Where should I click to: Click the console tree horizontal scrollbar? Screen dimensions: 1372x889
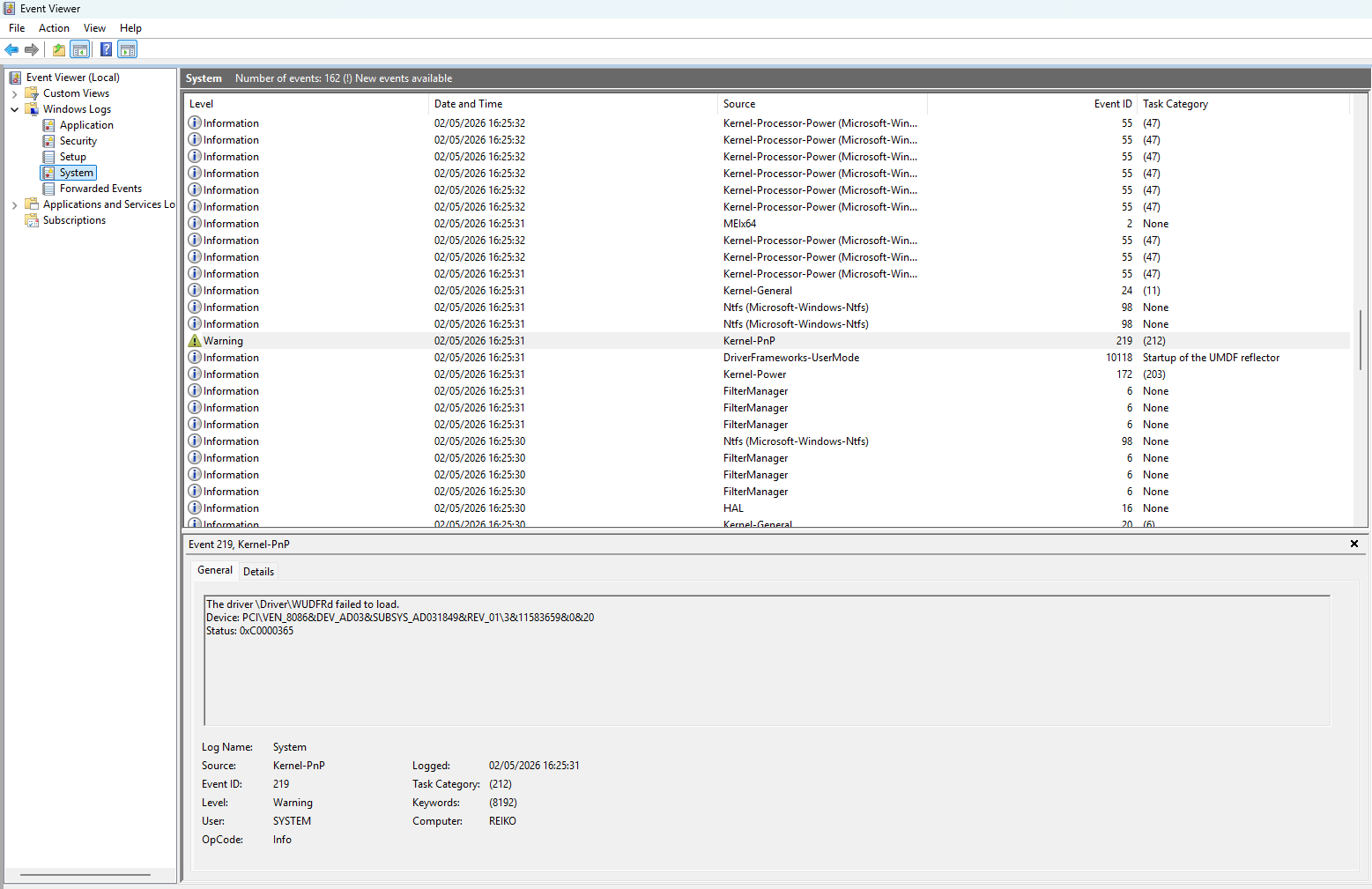(85, 875)
